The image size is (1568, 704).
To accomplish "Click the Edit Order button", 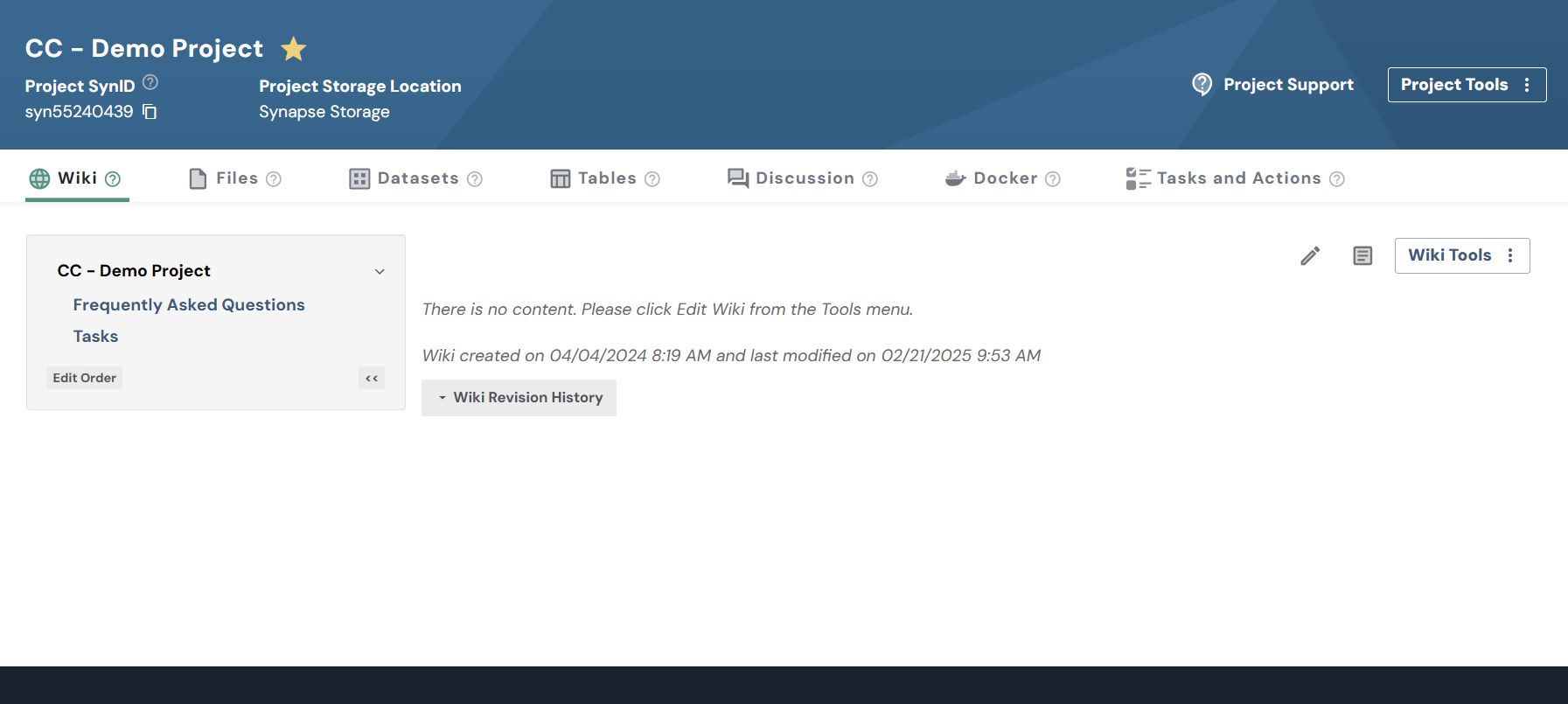I will pos(84,378).
